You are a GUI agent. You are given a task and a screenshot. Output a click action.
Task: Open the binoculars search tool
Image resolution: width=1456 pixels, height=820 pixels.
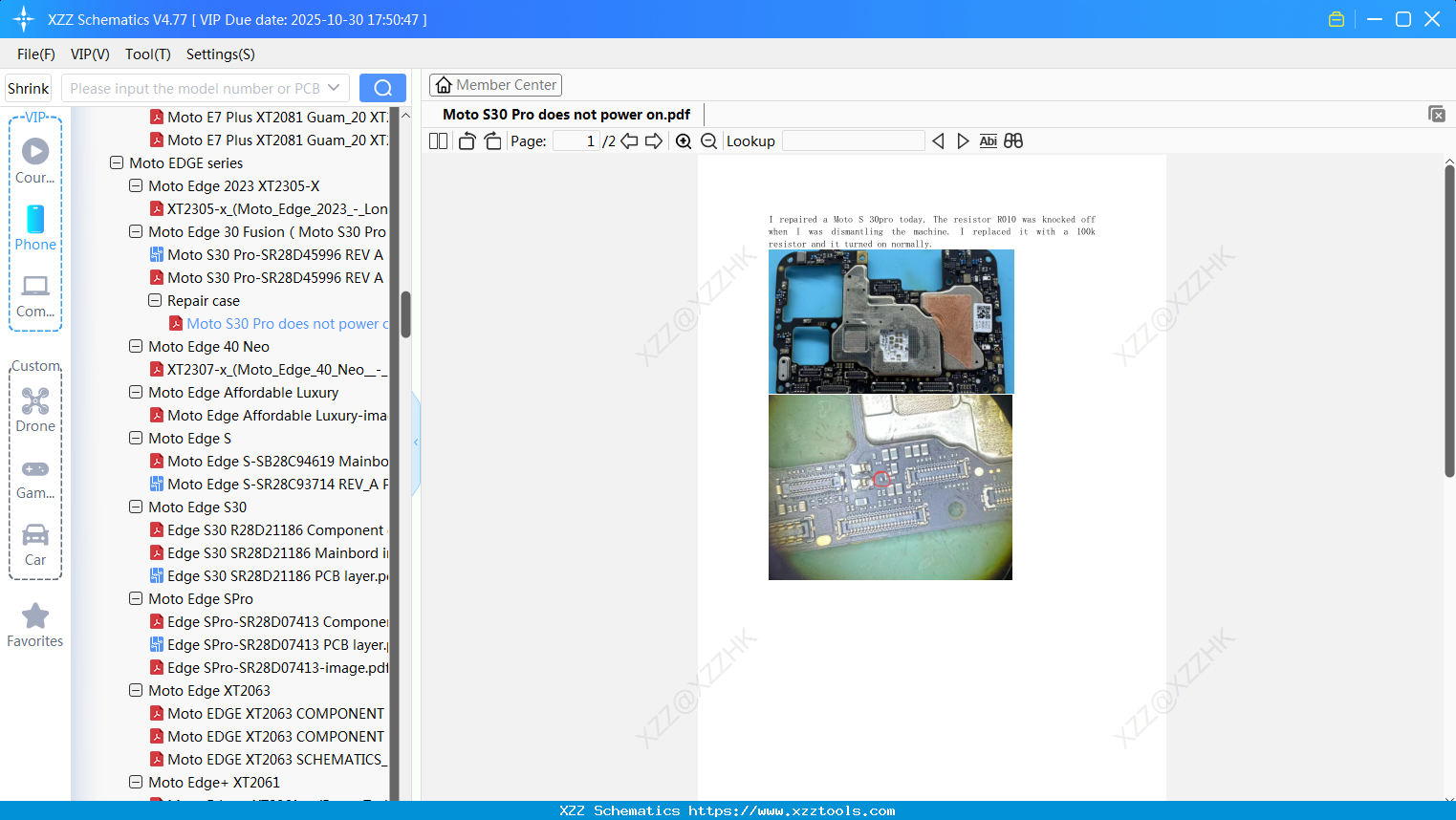pos(1012,140)
